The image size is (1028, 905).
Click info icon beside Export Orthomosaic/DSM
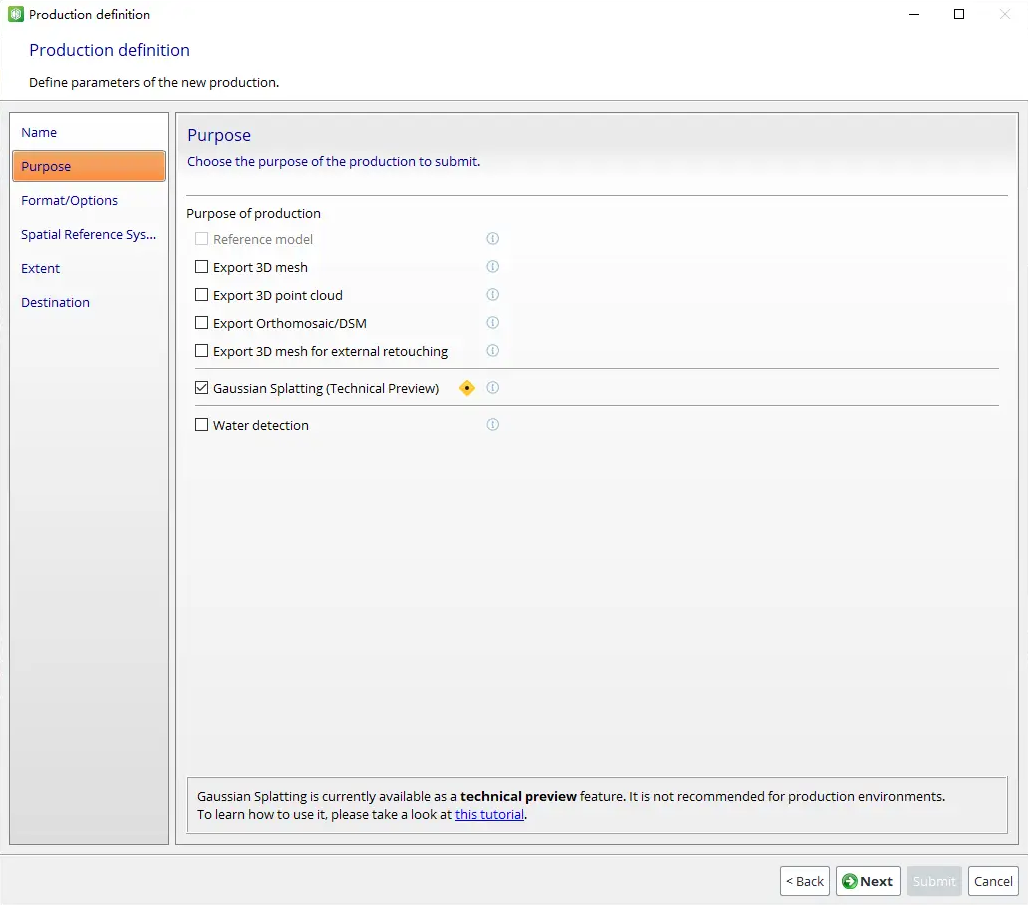point(492,323)
